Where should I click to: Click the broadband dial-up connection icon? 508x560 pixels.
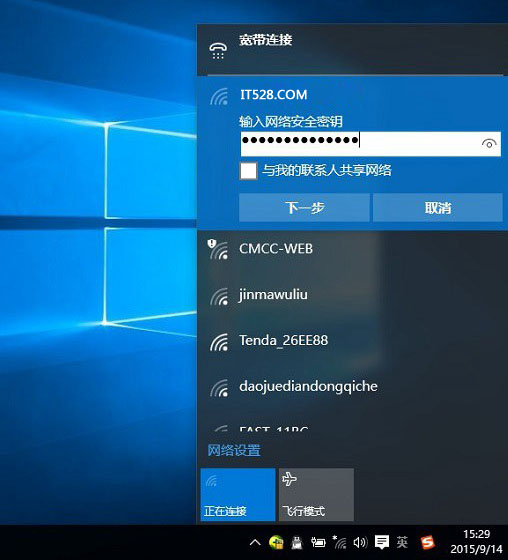click(x=218, y=51)
